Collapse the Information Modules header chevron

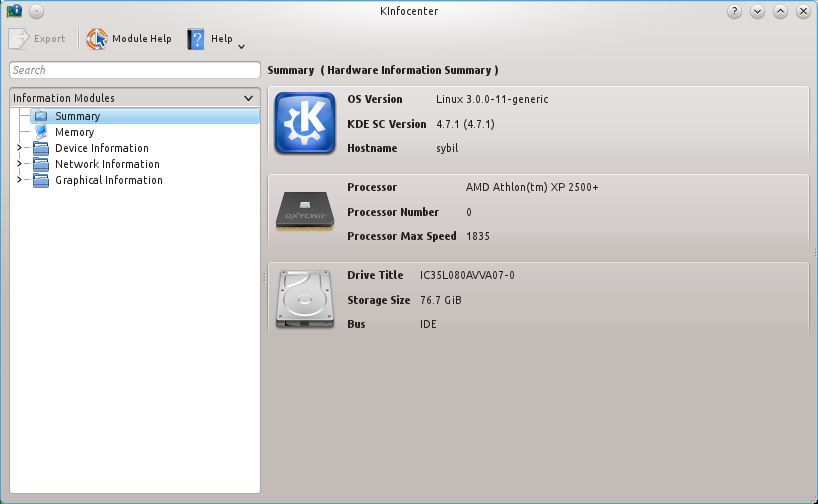249,98
